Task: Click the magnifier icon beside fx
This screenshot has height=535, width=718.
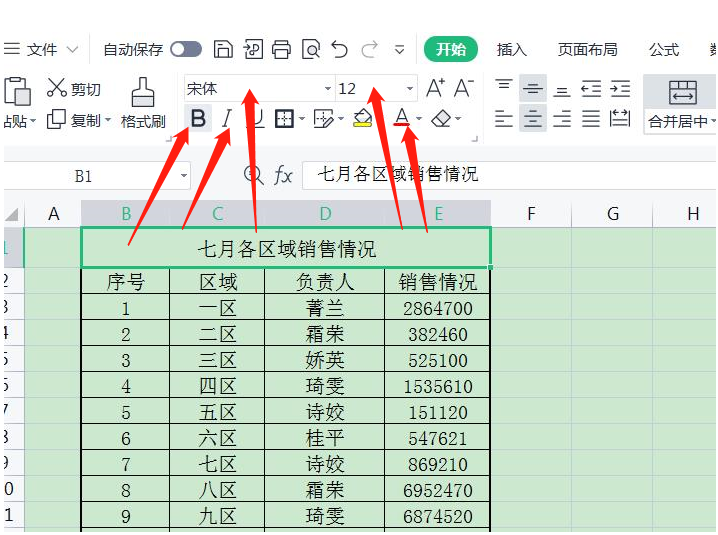Action: (253, 175)
